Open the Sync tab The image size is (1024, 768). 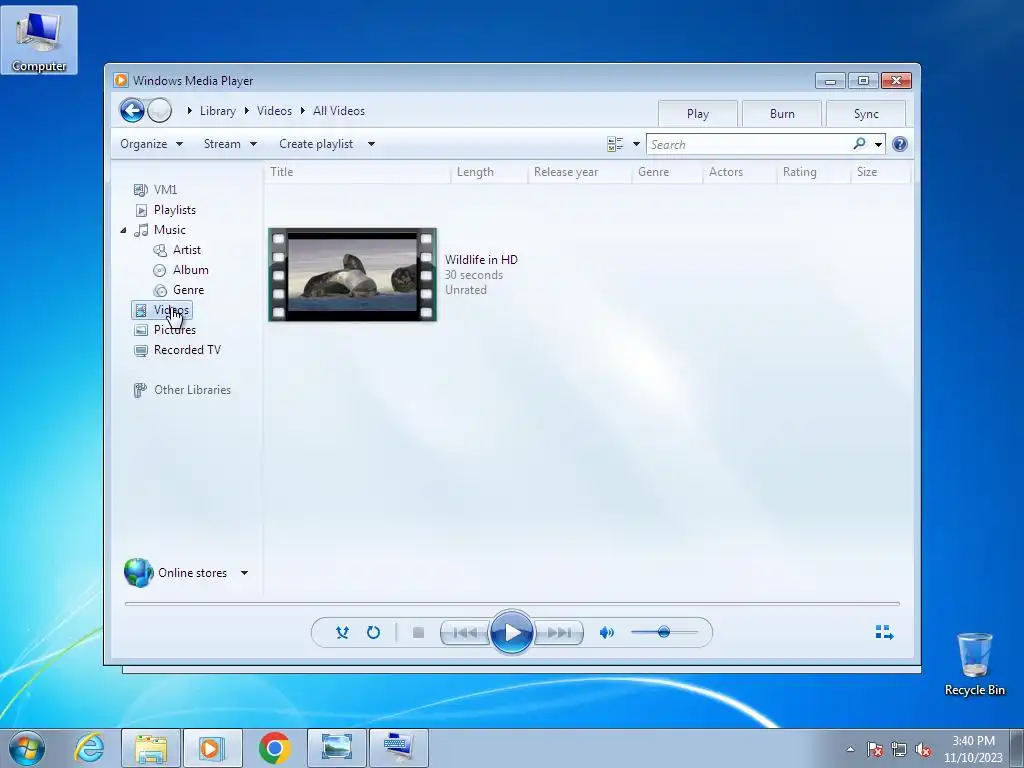[866, 114]
